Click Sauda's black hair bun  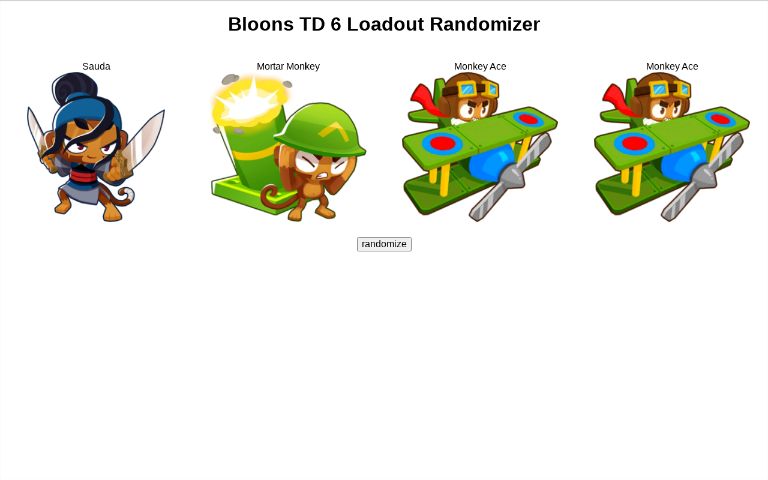click(76, 87)
